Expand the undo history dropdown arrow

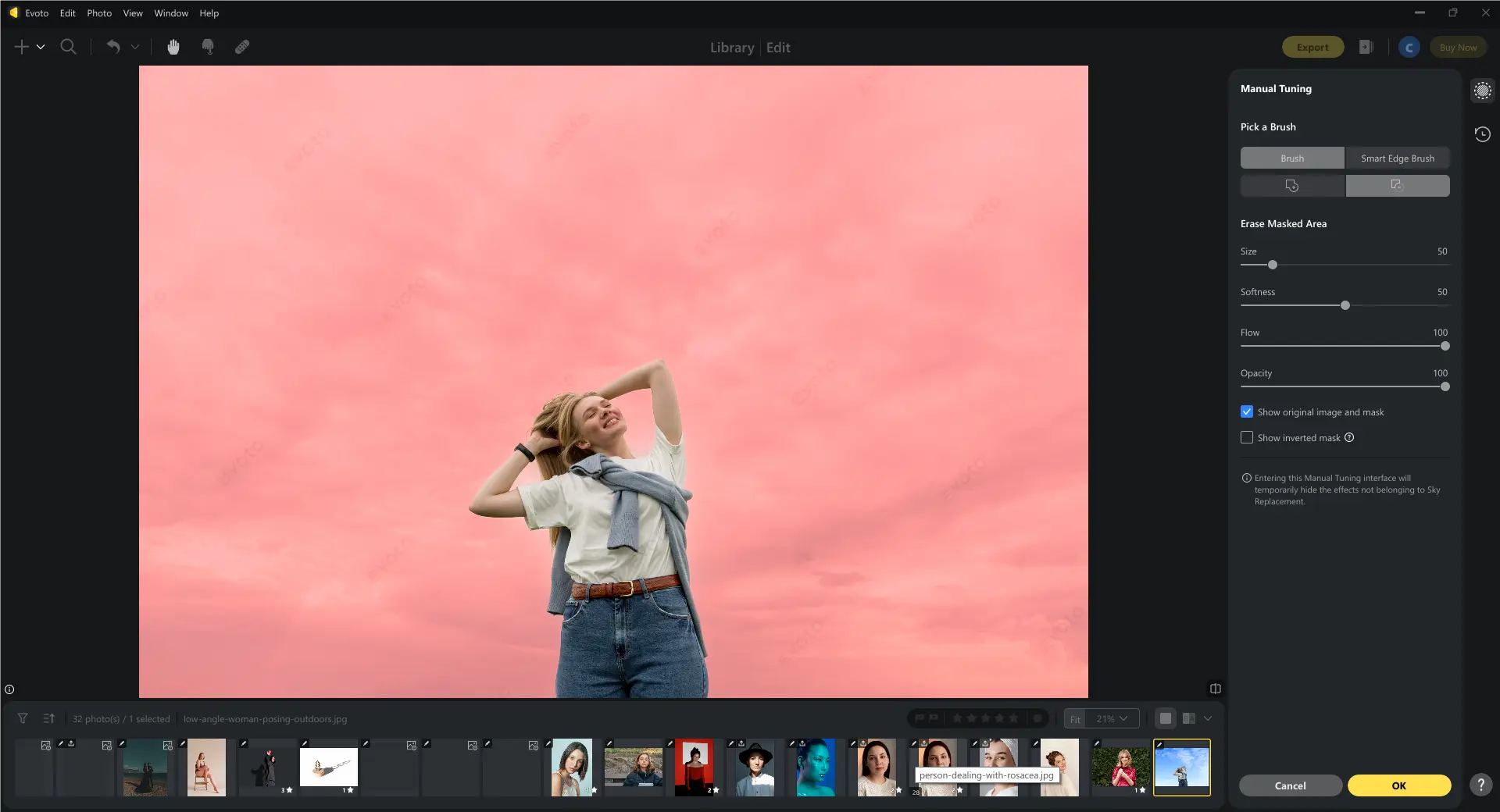point(135,47)
